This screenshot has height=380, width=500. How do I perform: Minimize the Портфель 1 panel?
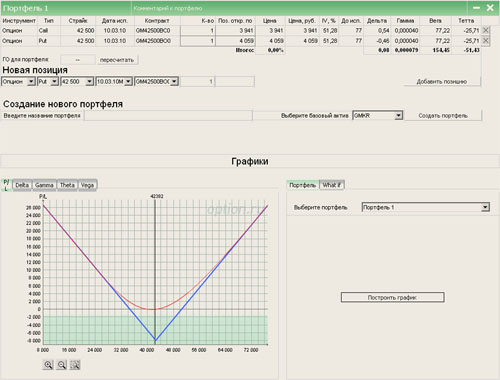click(x=477, y=8)
